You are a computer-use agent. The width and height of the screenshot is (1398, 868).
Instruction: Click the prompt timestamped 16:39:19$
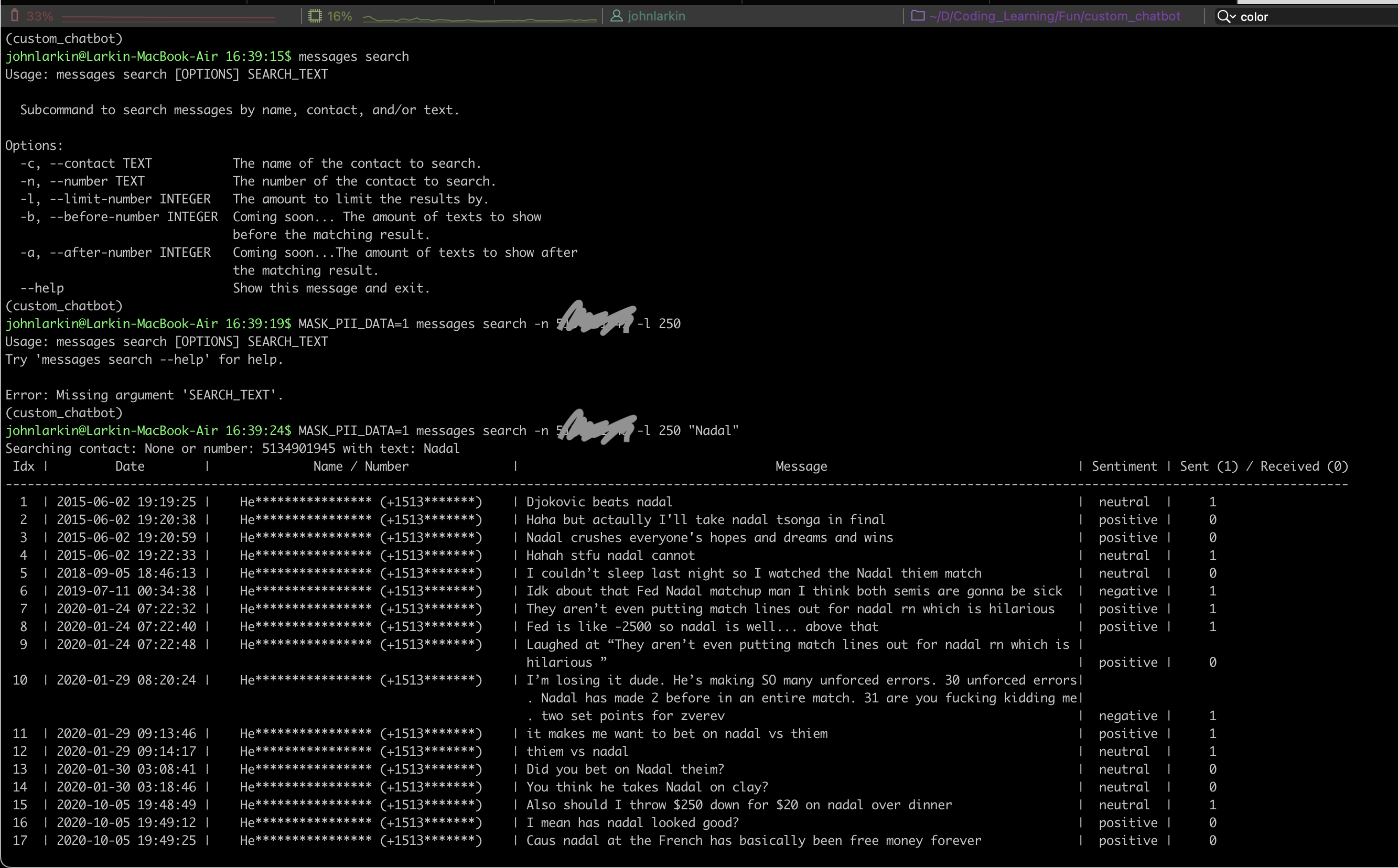[x=149, y=324]
